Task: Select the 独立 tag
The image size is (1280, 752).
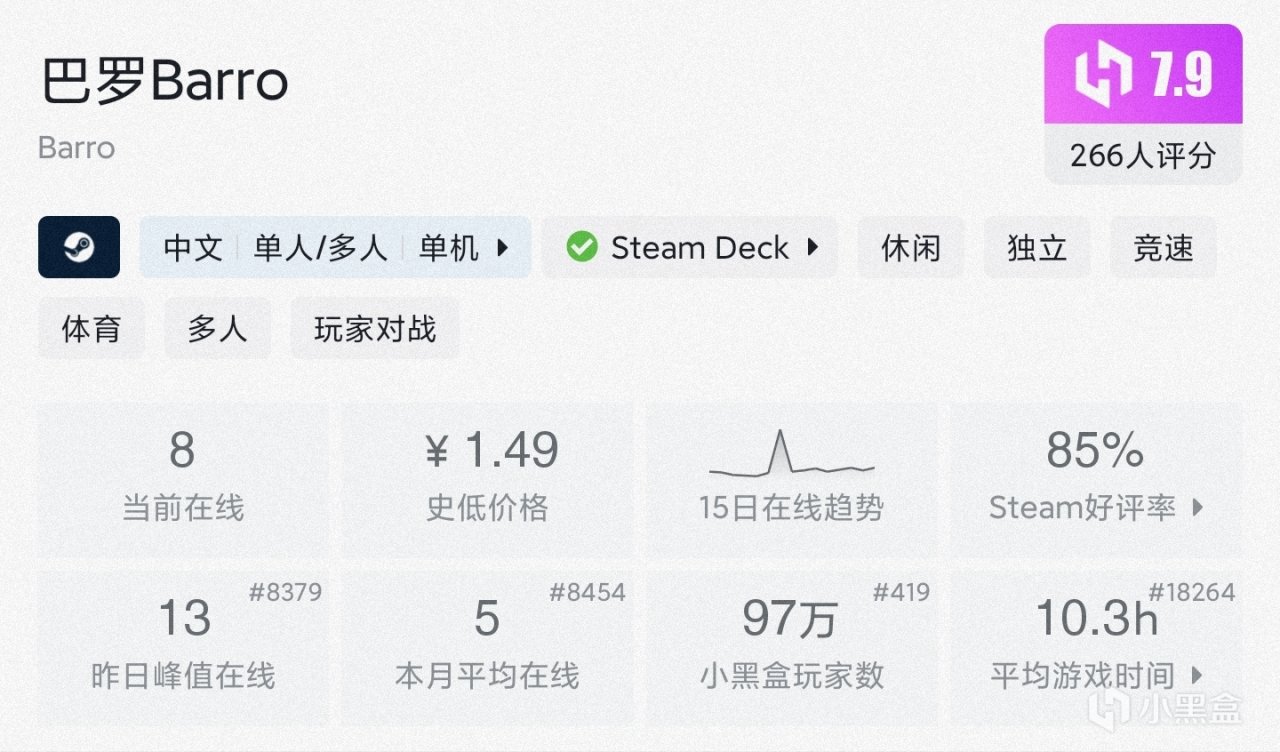Action: pyautogui.click(x=1037, y=247)
